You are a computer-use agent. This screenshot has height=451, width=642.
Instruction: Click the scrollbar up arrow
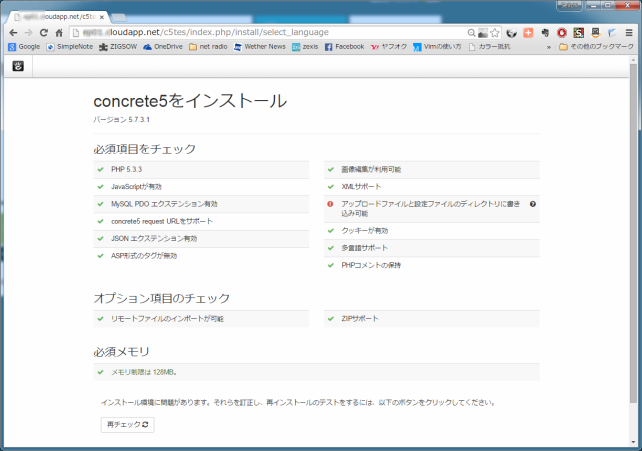tap(633, 60)
